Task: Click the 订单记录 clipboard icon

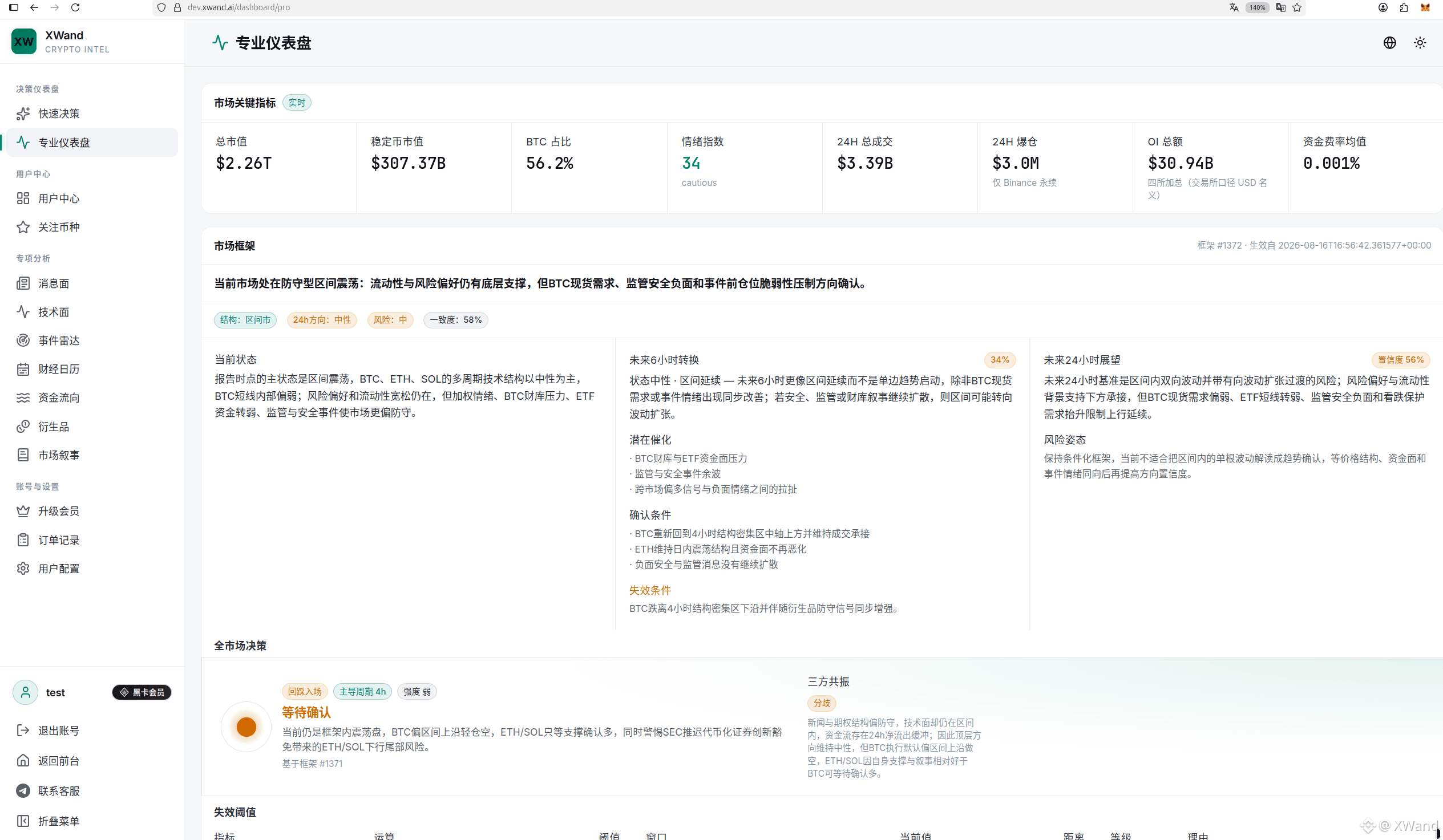Action: click(23, 539)
